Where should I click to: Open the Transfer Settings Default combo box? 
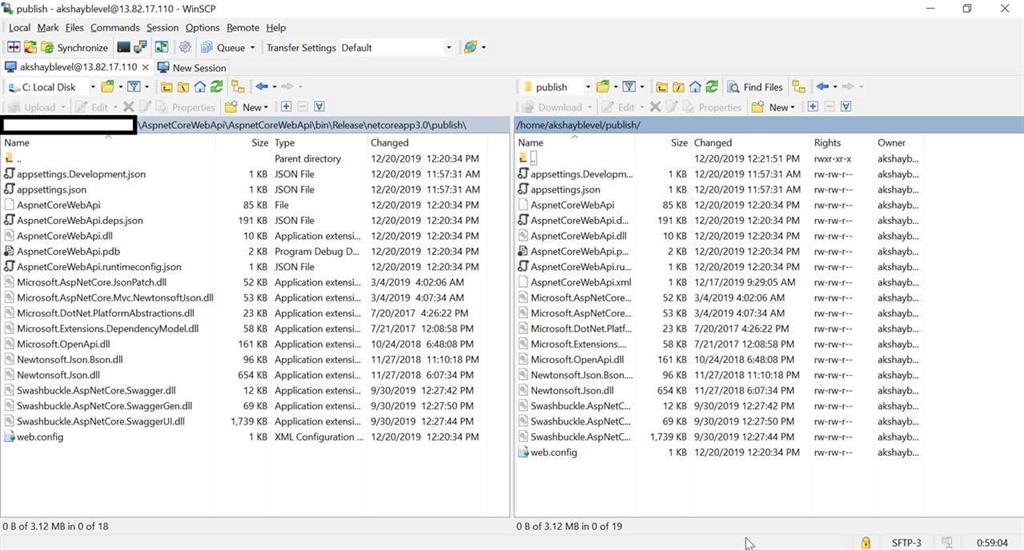(x=396, y=47)
